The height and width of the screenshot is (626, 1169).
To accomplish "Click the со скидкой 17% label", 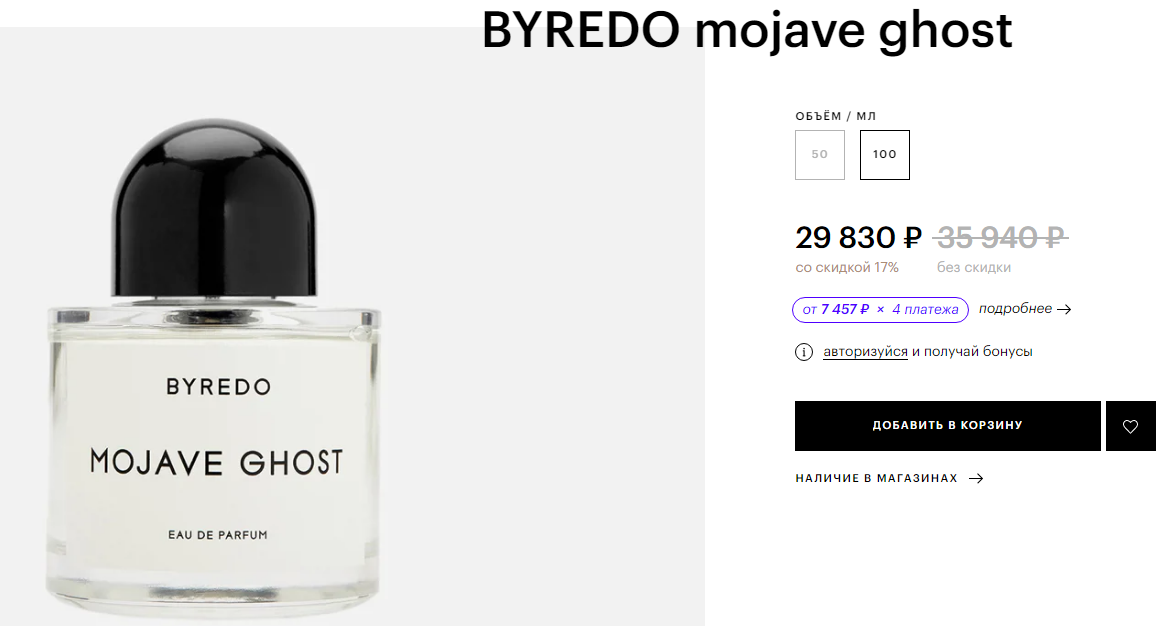I will tap(847, 268).
